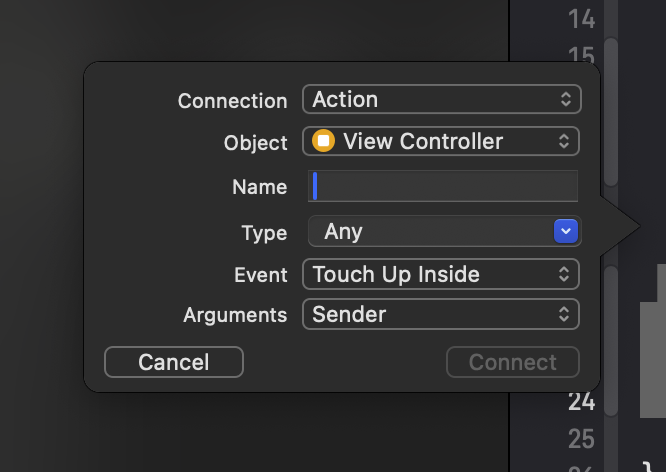Screen dimensions: 666x472
Task: Focus the empty Name text field
Action: click(445, 187)
